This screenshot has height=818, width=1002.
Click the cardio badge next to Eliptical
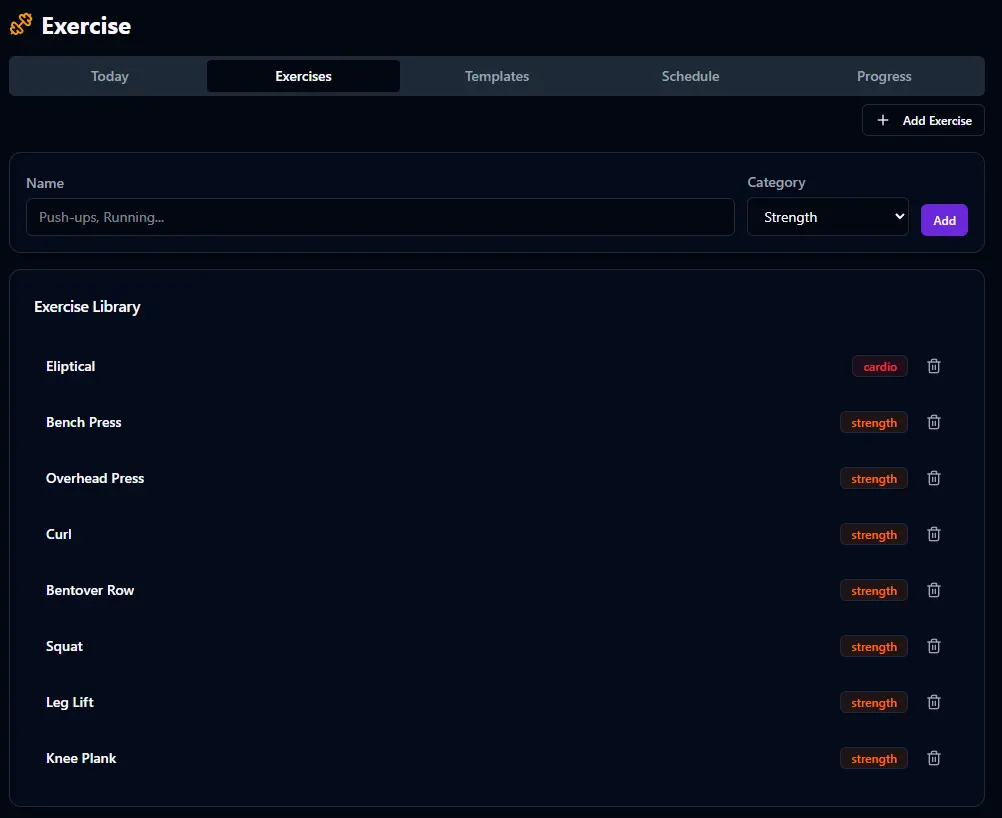pos(879,366)
